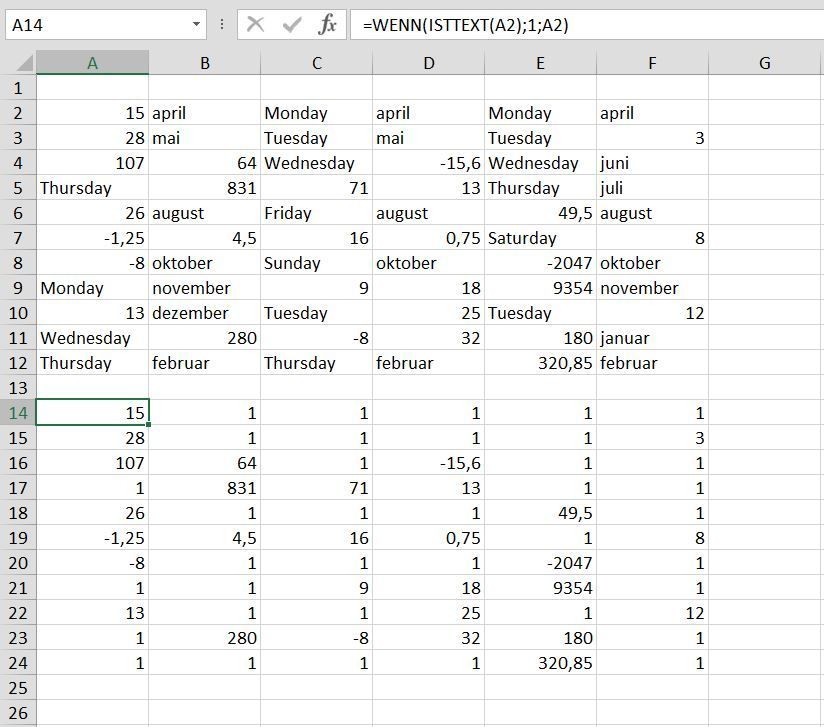Click cell E8 containing -2047
Screen dimensions: 824x727
coord(541,263)
